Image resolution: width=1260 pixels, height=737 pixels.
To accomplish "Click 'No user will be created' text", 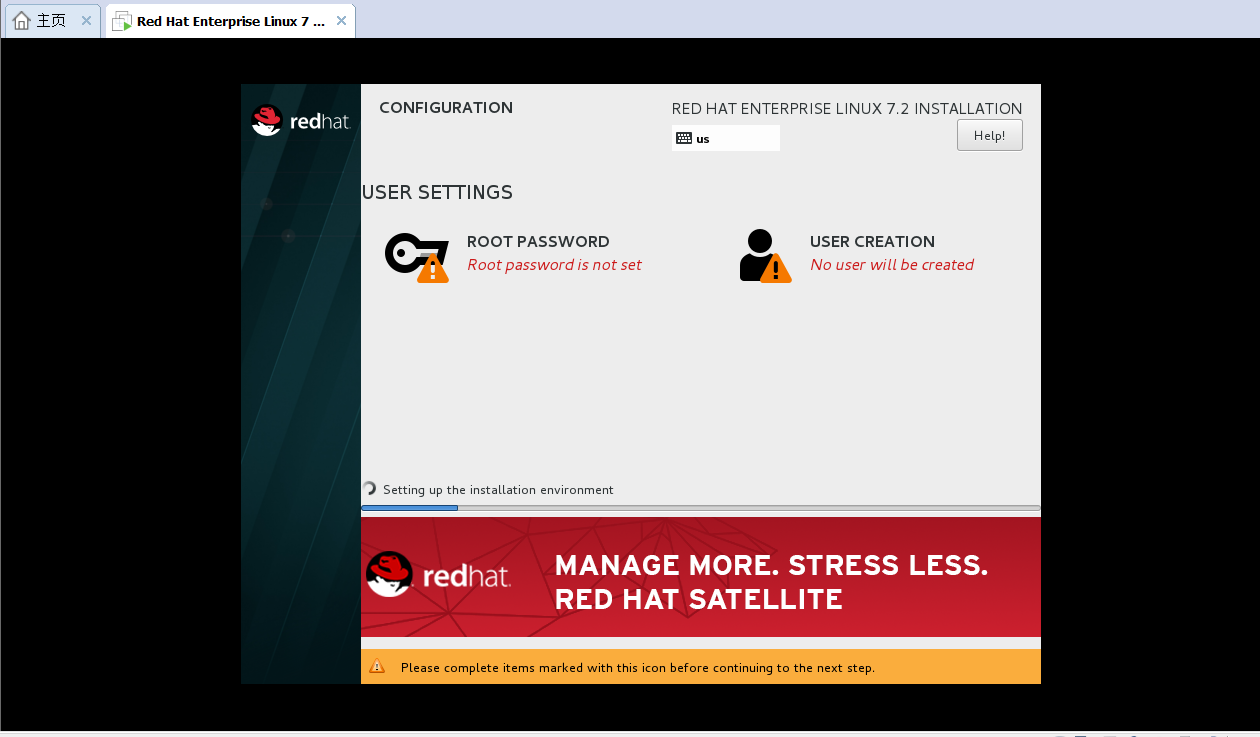I will click(x=892, y=265).
